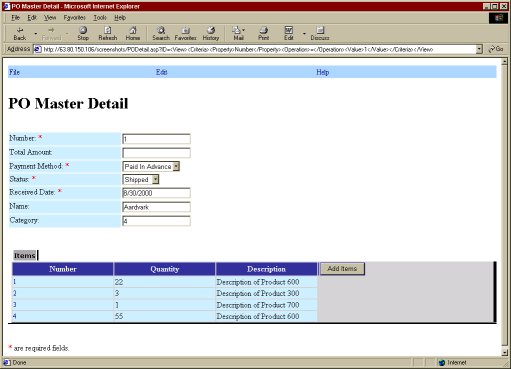
Task: Click the IE title bar icon
Action: [6, 6]
